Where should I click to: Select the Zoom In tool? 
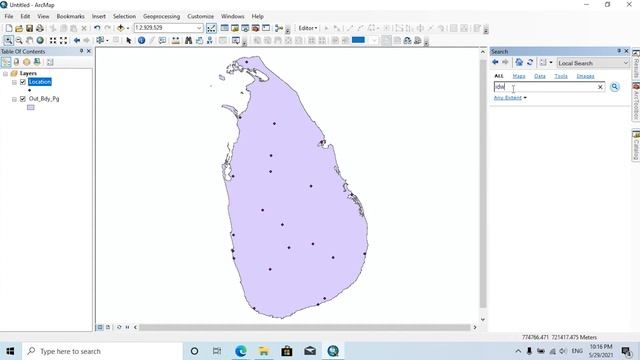8,40
